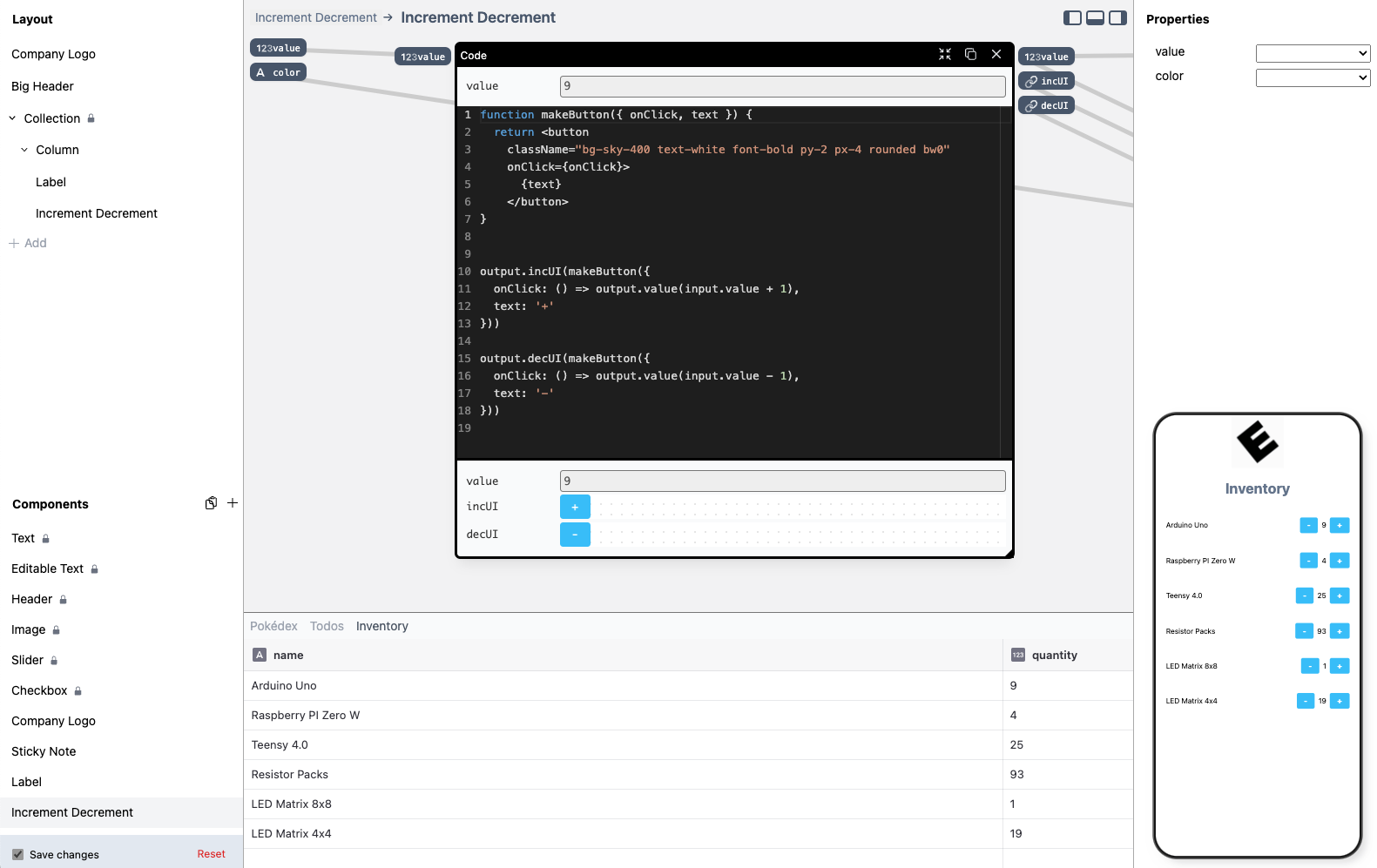Add a new component with plus icon
The height and width of the screenshot is (868, 1377).
pos(233,503)
